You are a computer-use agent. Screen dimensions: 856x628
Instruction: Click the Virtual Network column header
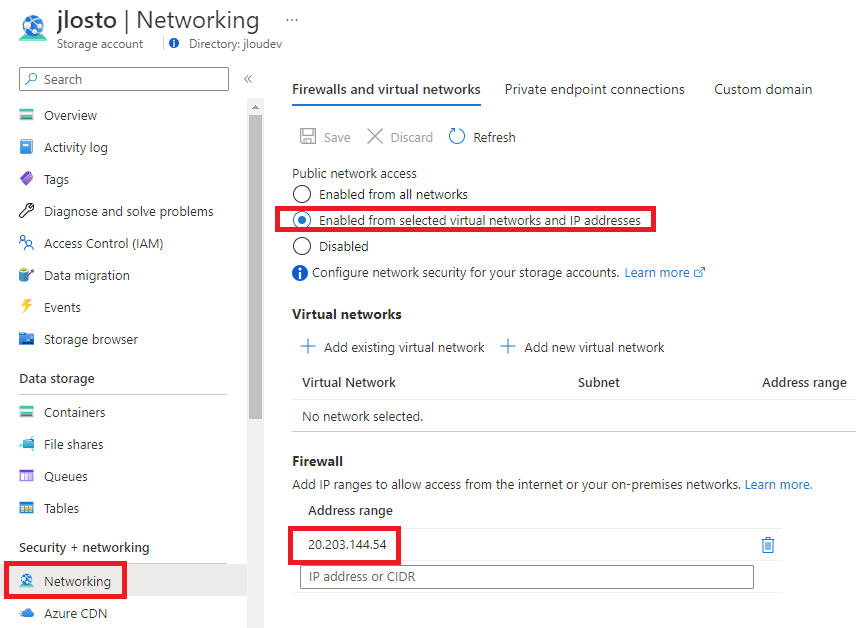pos(349,382)
